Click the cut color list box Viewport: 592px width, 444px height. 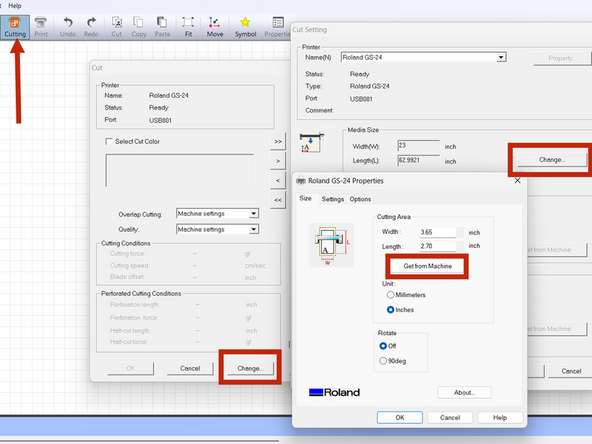point(179,170)
